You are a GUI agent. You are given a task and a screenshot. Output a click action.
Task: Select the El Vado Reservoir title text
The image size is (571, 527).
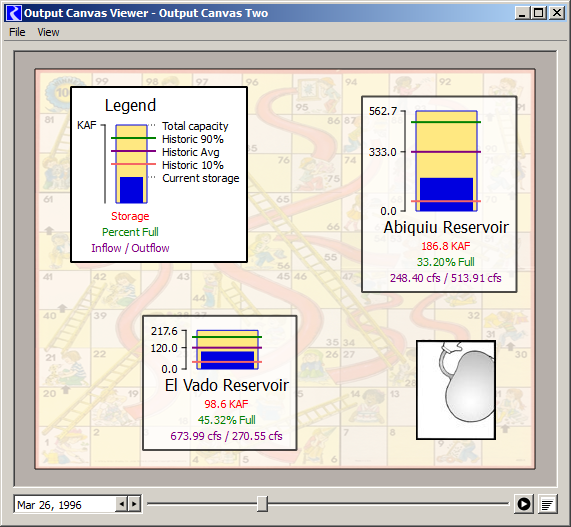click(227, 385)
